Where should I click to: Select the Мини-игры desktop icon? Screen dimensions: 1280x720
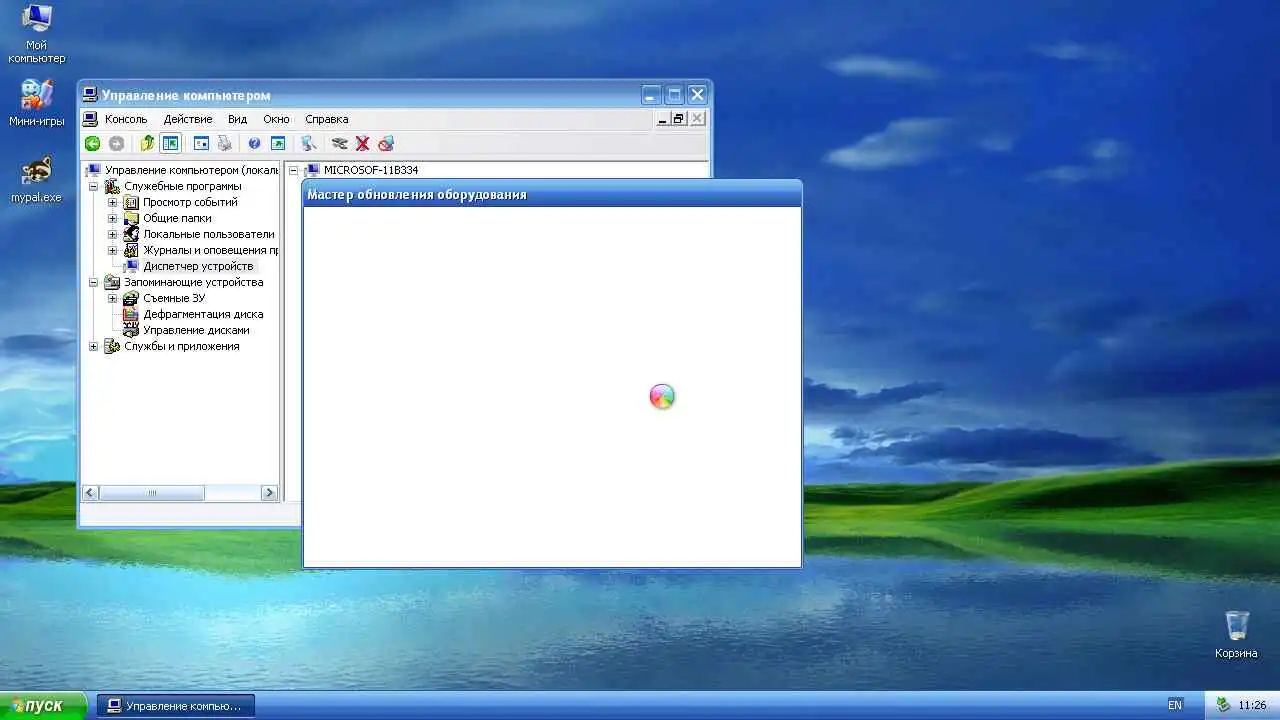point(37,103)
